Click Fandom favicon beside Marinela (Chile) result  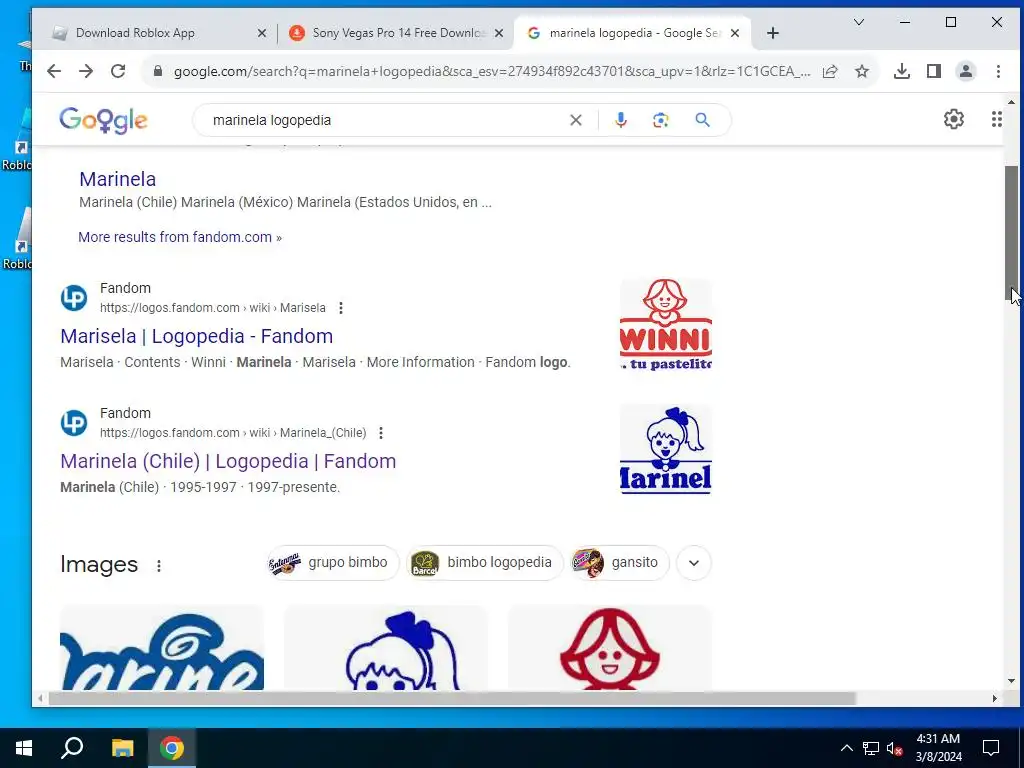[x=74, y=423]
